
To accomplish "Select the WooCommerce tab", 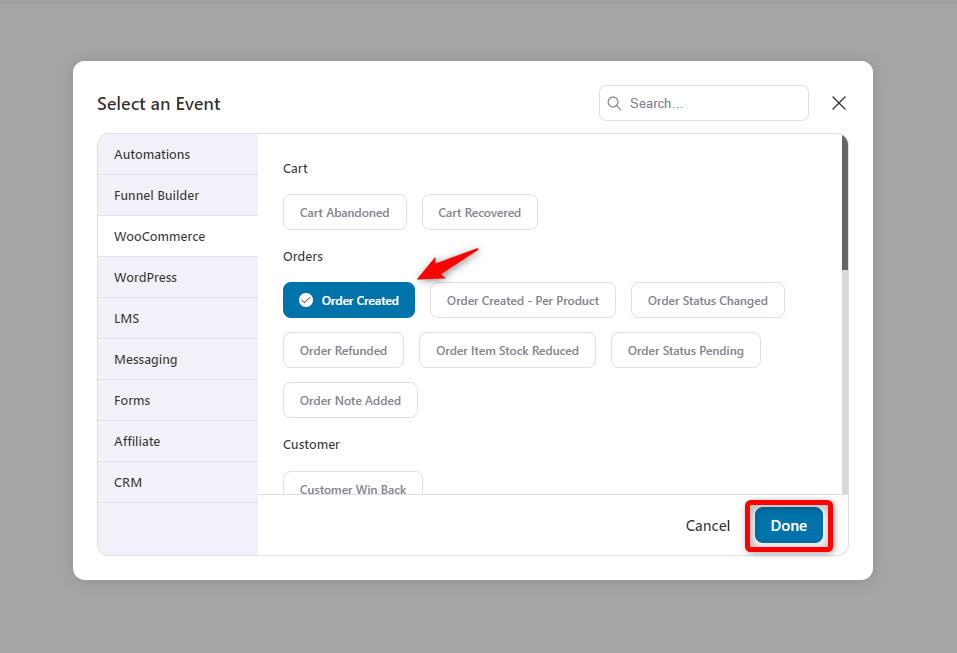I will [x=178, y=236].
